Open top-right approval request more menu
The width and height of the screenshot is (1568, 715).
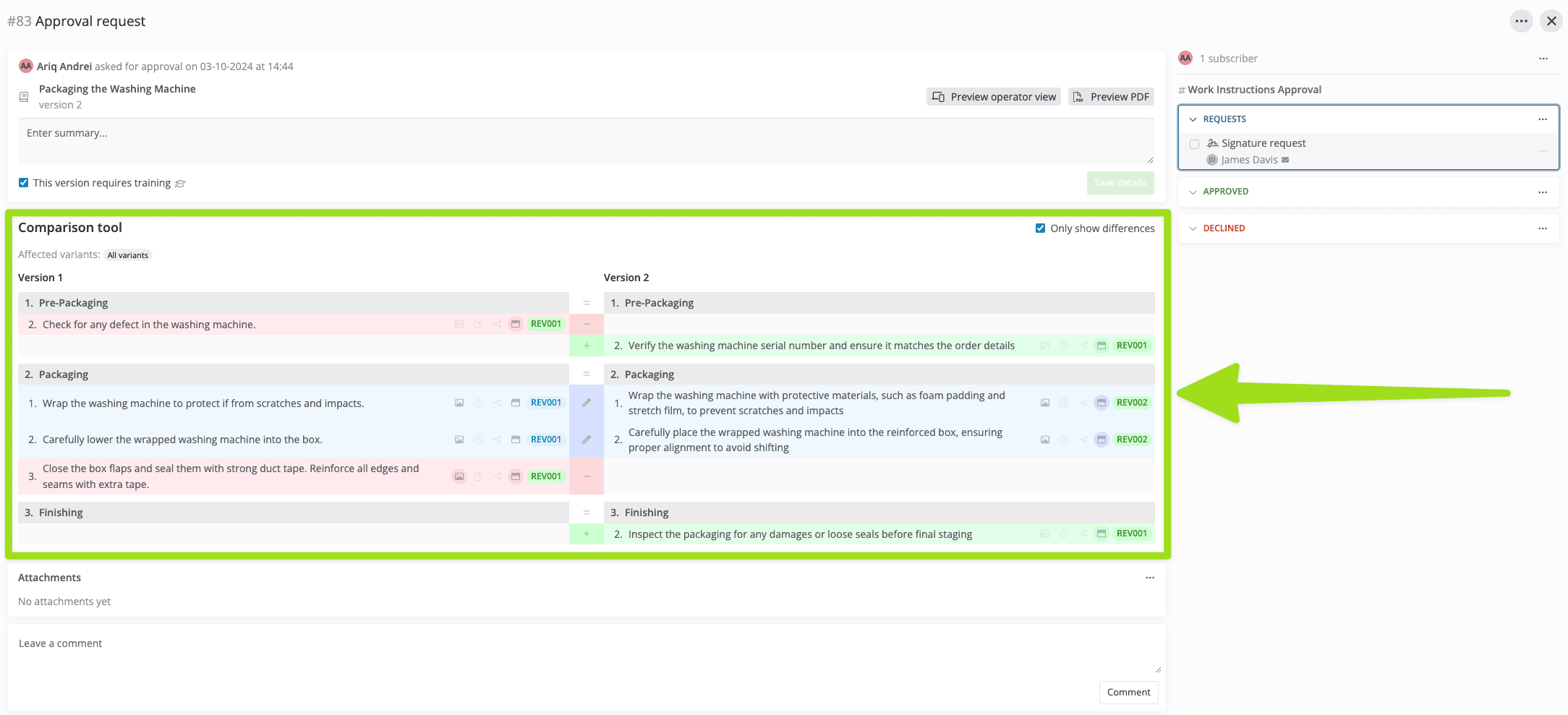1521,21
